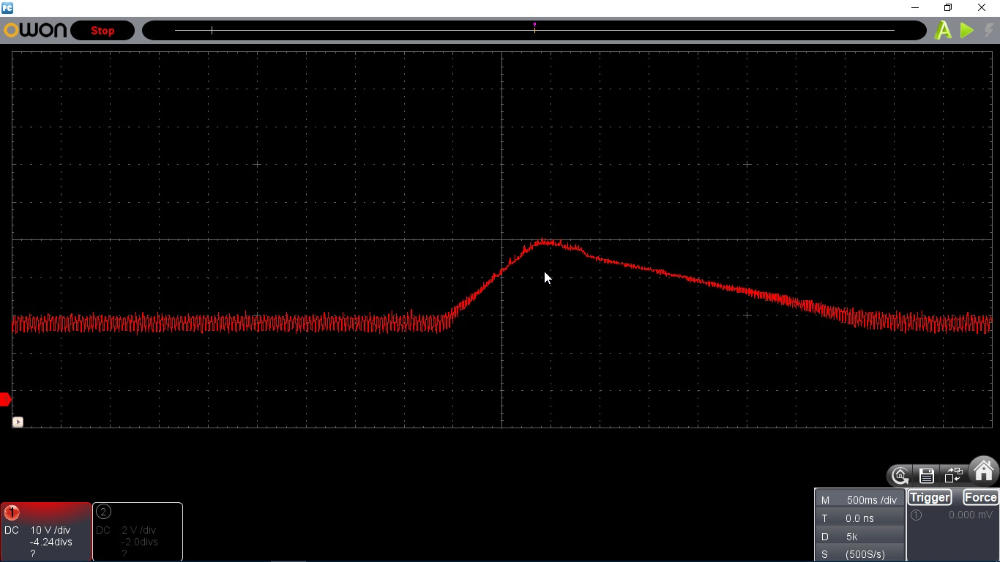This screenshot has width=1000, height=562.
Task: Open the D 5k record depth setting
Action: 860,536
